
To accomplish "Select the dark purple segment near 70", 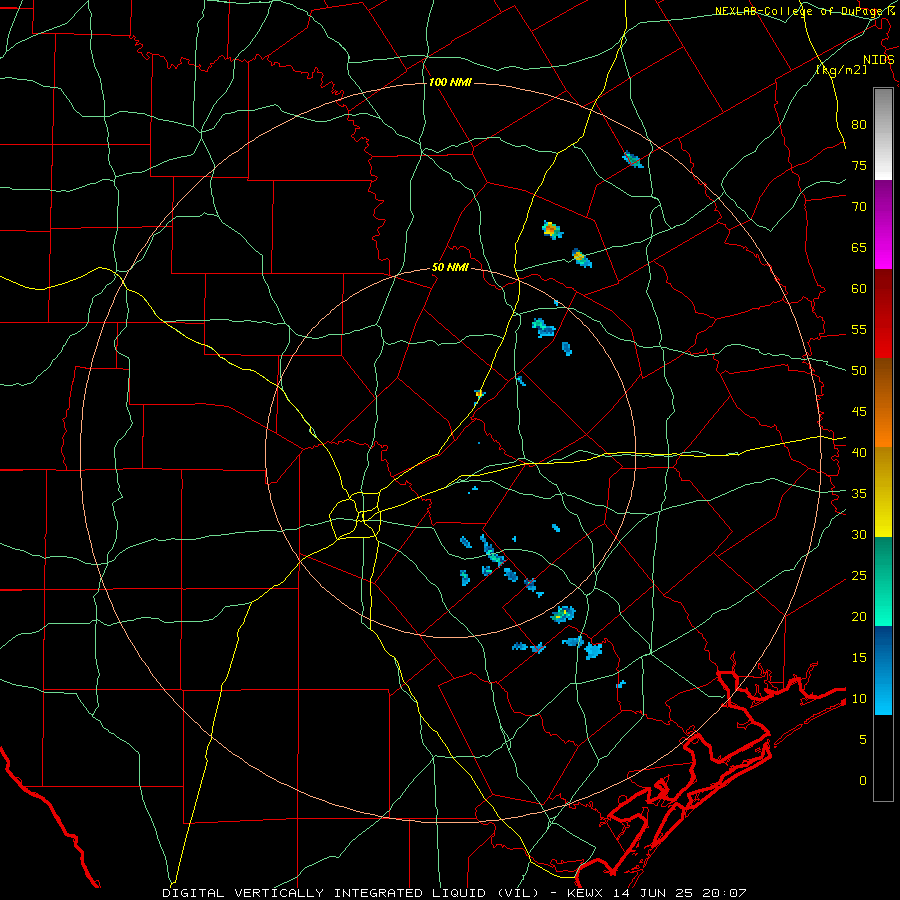I will pos(883,201).
